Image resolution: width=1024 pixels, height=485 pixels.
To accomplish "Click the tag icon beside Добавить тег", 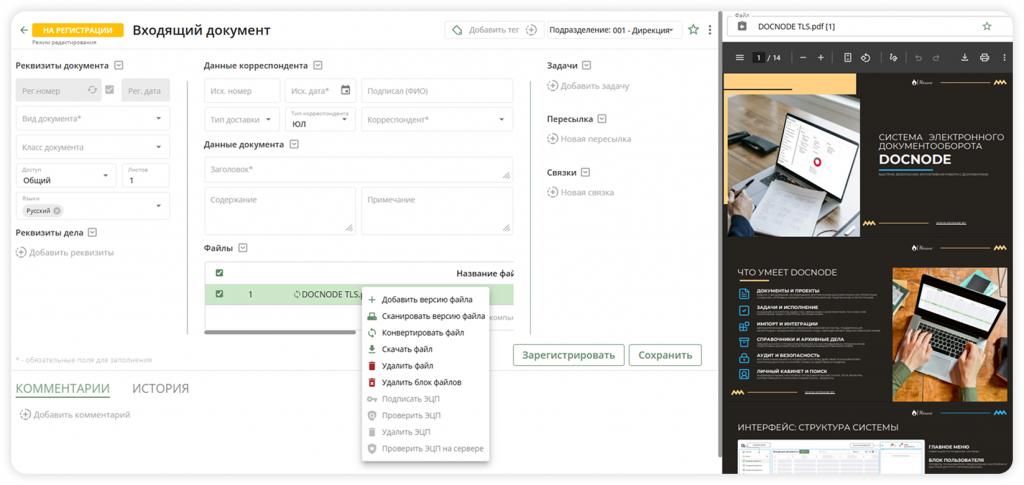I will click(x=457, y=30).
